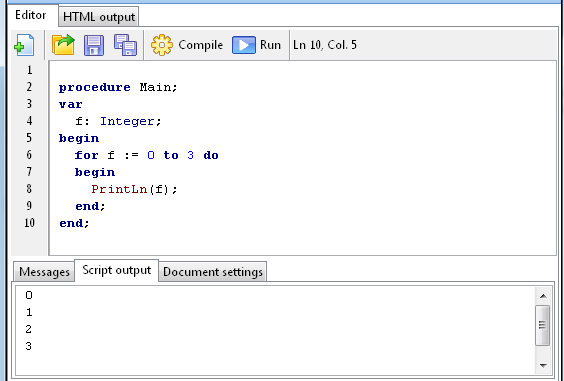This screenshot has height=381, width=564.
Task: Click the 'end;' on line 9
Action: click(x=90, y=207)
